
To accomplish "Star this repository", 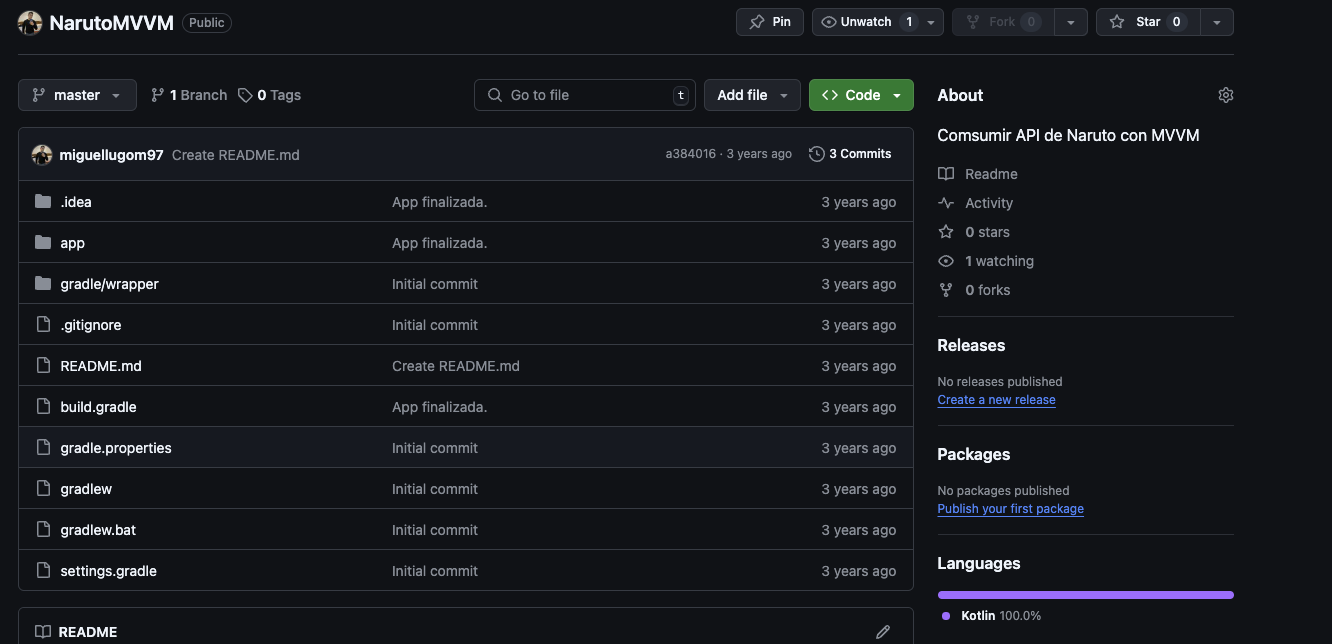I will point(1147,22).
